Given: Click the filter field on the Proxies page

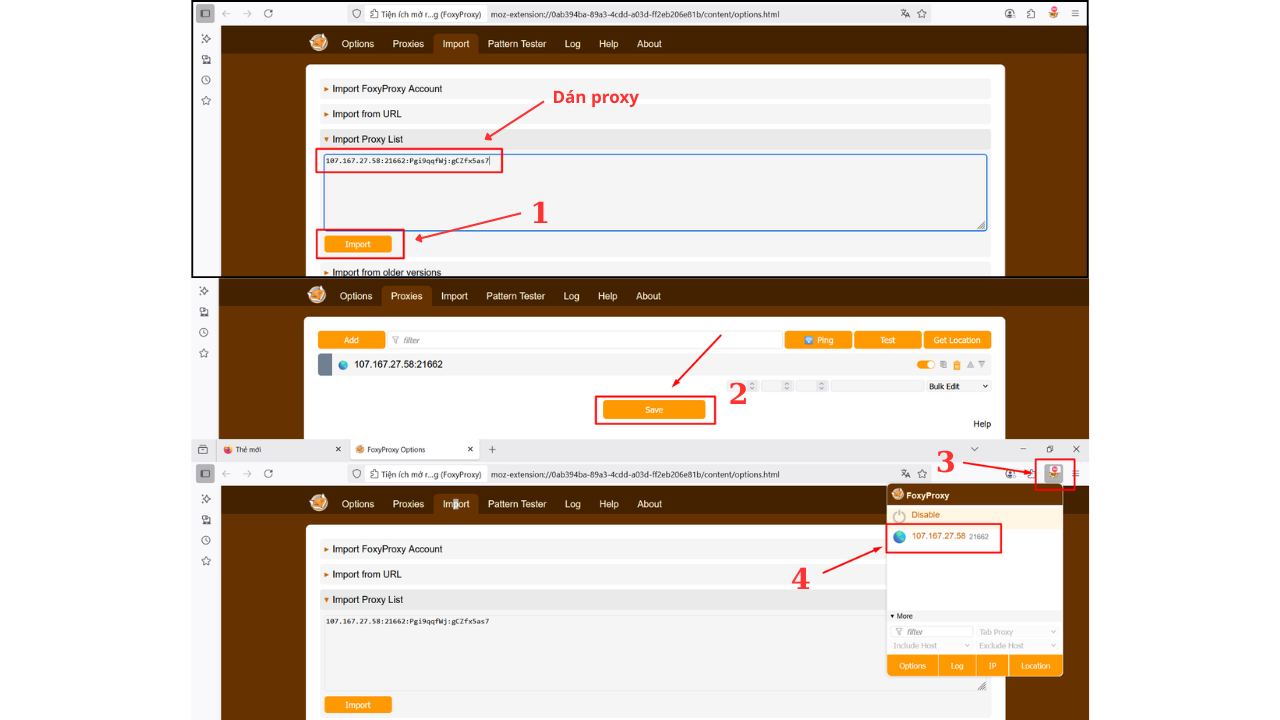Looking at the screenshot, I should [584, 340].
